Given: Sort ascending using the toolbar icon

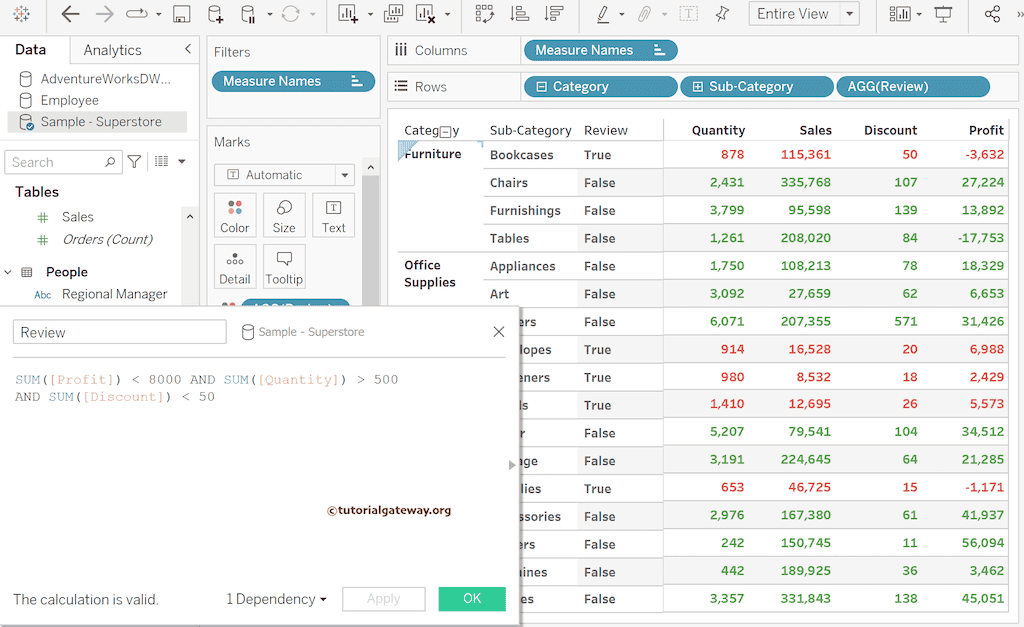Looking at the screenshot, I should (x=519, y=14).
